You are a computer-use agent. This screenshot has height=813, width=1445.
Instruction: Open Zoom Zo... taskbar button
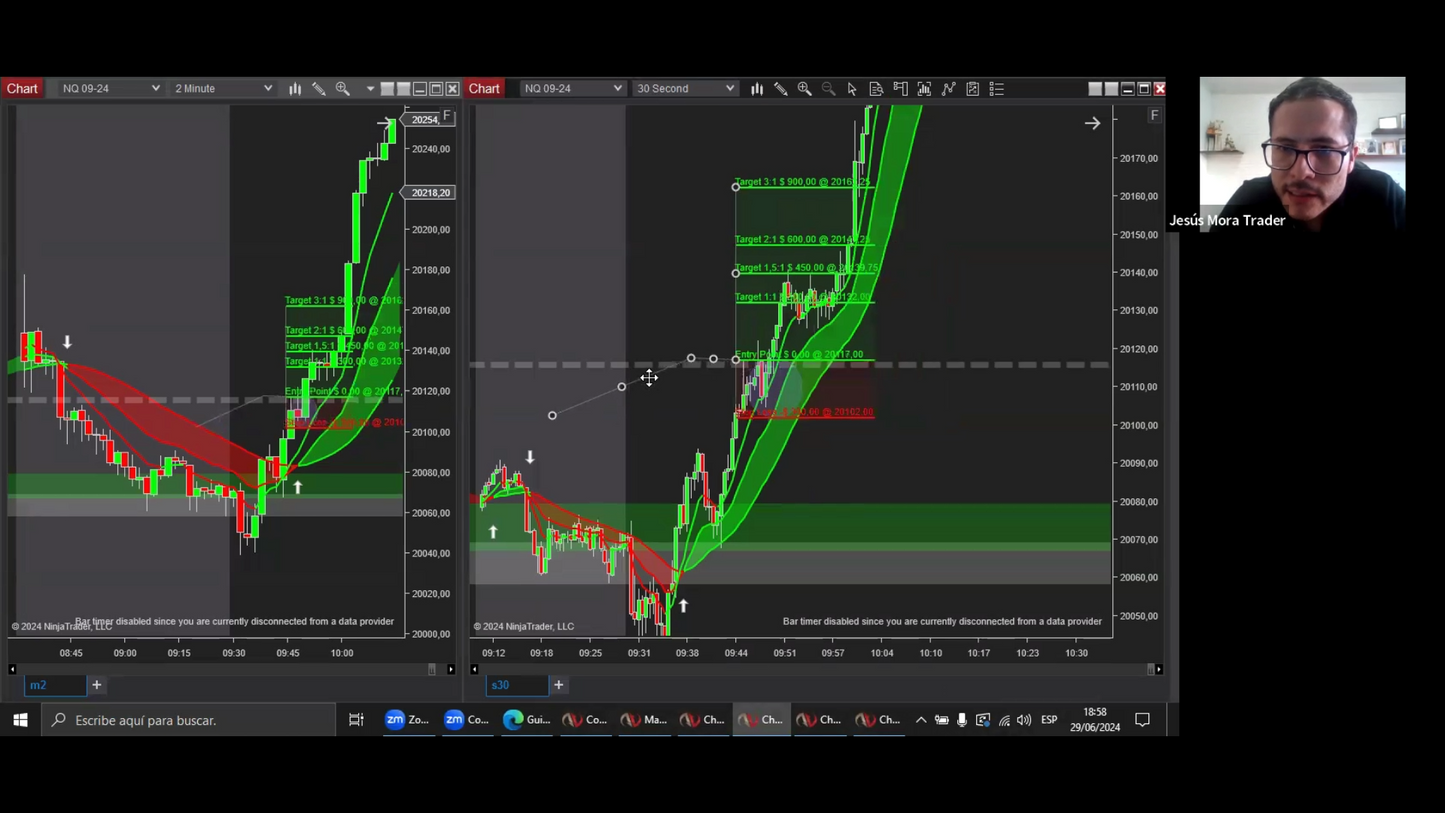point(407,720)
